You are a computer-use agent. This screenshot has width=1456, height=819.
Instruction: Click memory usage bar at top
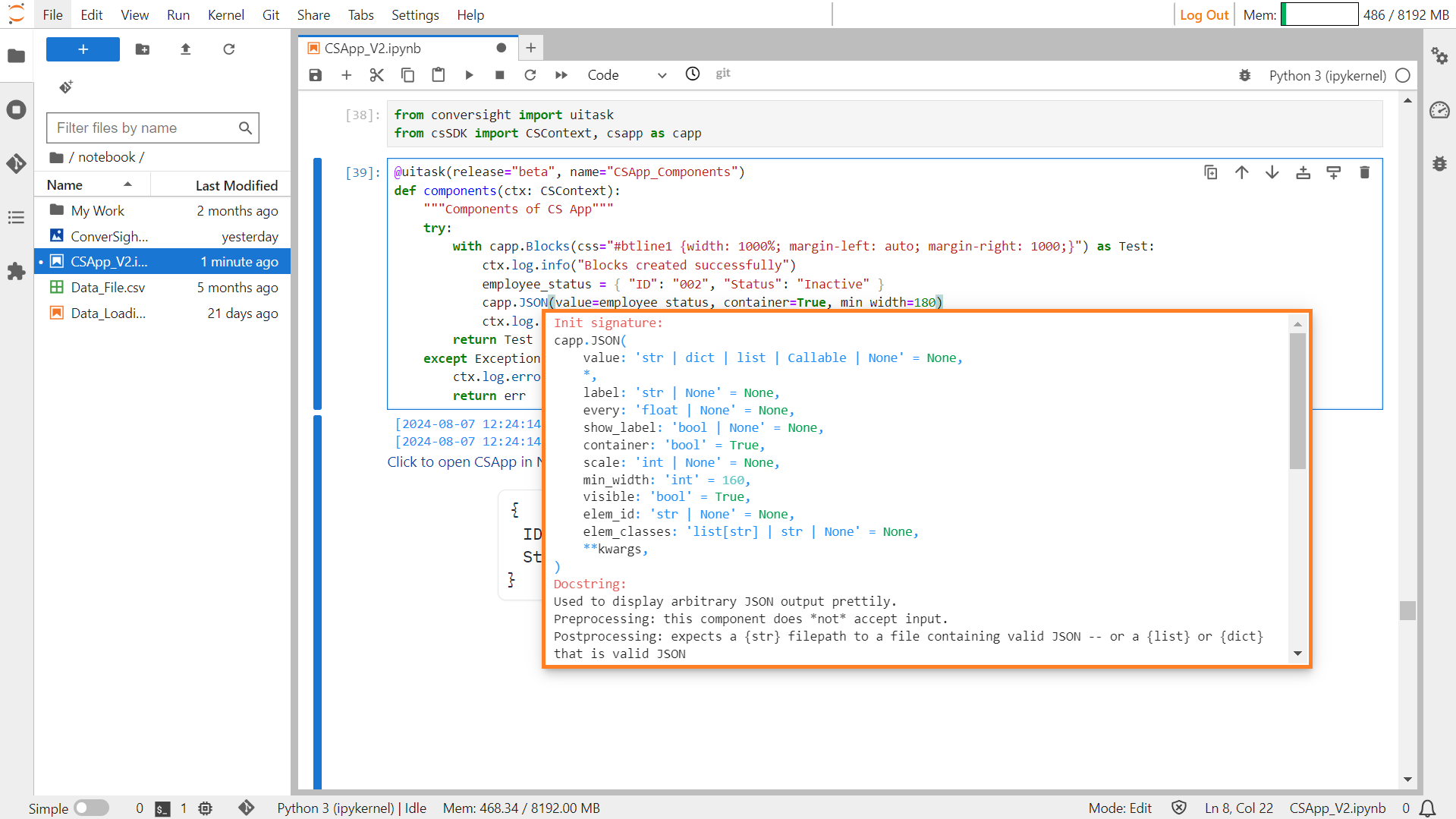point(1319,14)
